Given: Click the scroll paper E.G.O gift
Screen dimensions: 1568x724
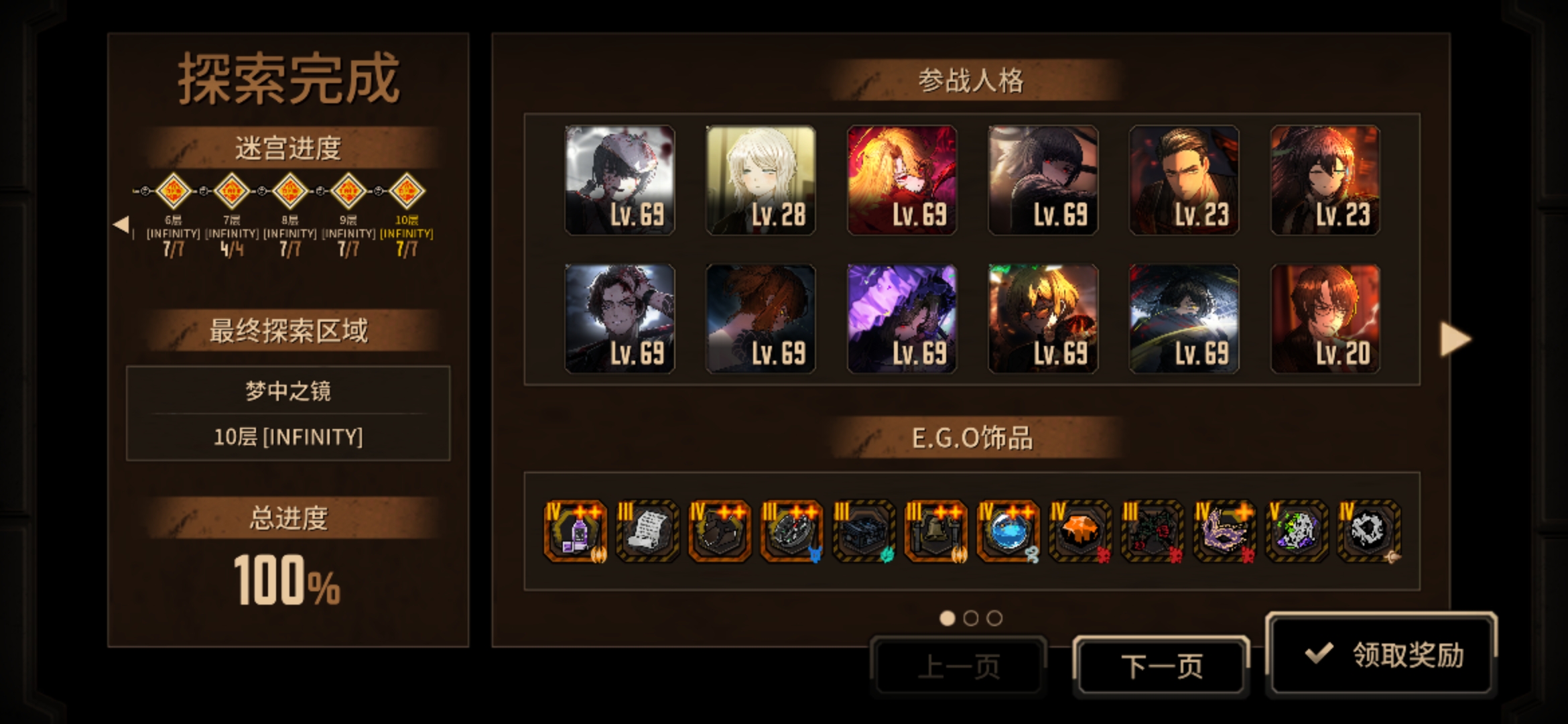Looking at the screenshot, I should tap(647, 532).
